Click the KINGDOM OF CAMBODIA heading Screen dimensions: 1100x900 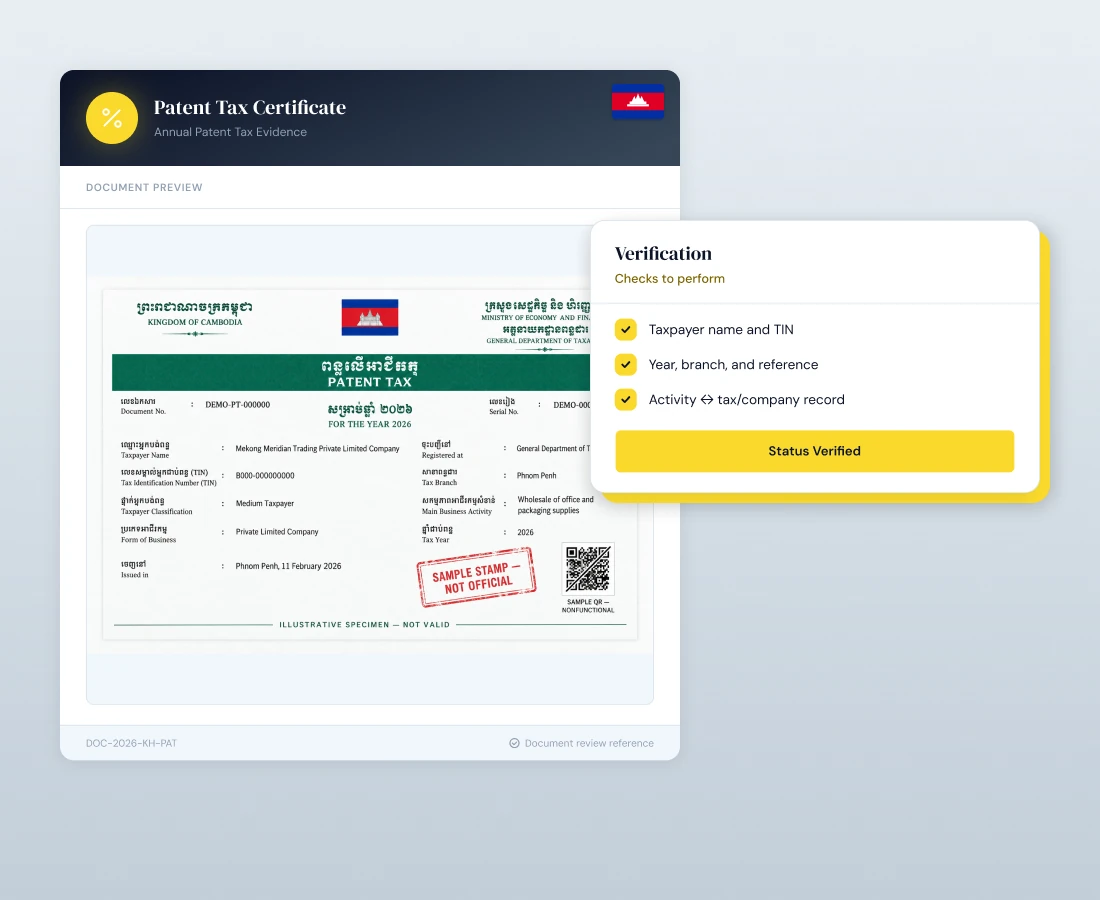(x=194, y=322)
